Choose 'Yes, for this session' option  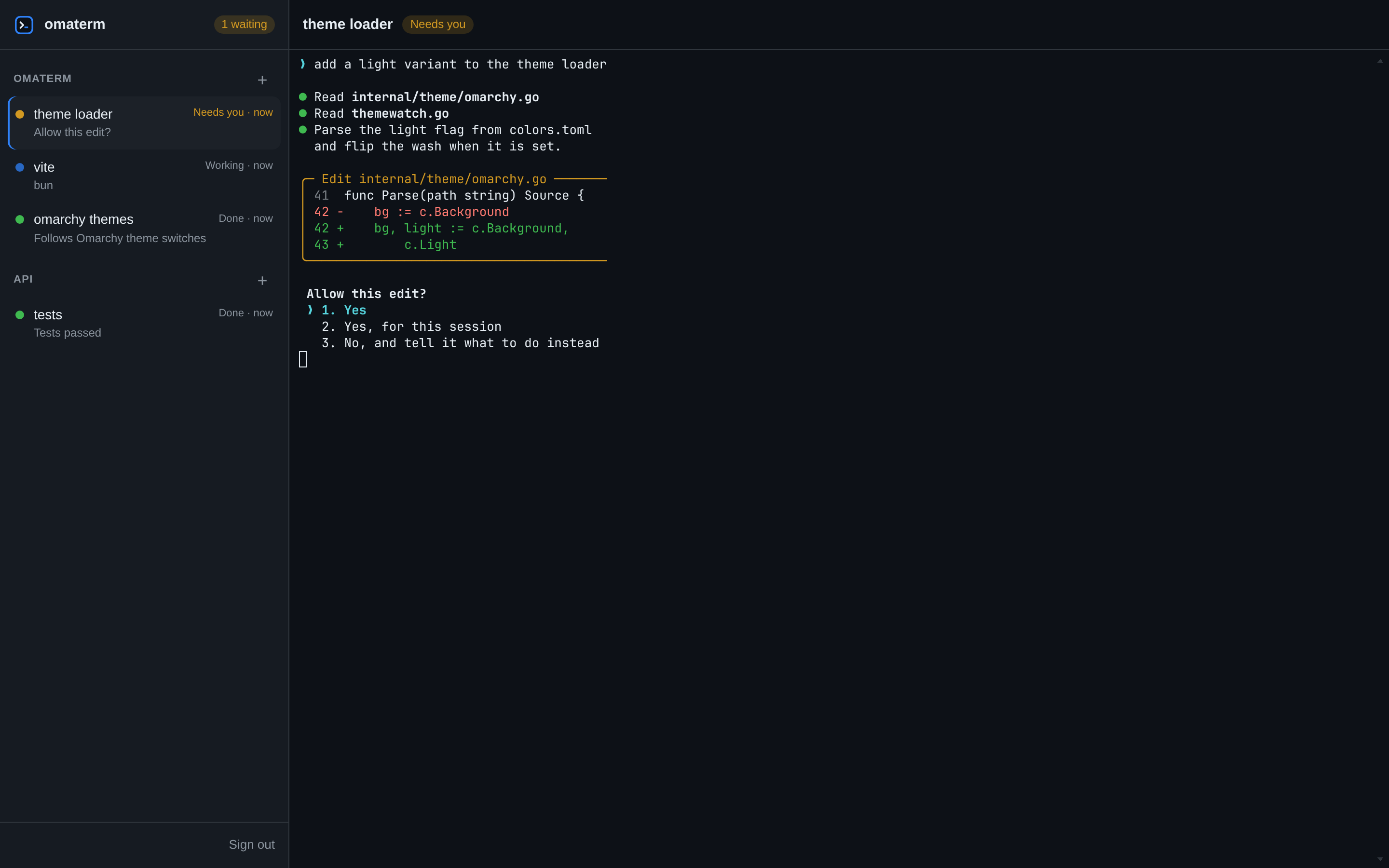click(411, 326)
